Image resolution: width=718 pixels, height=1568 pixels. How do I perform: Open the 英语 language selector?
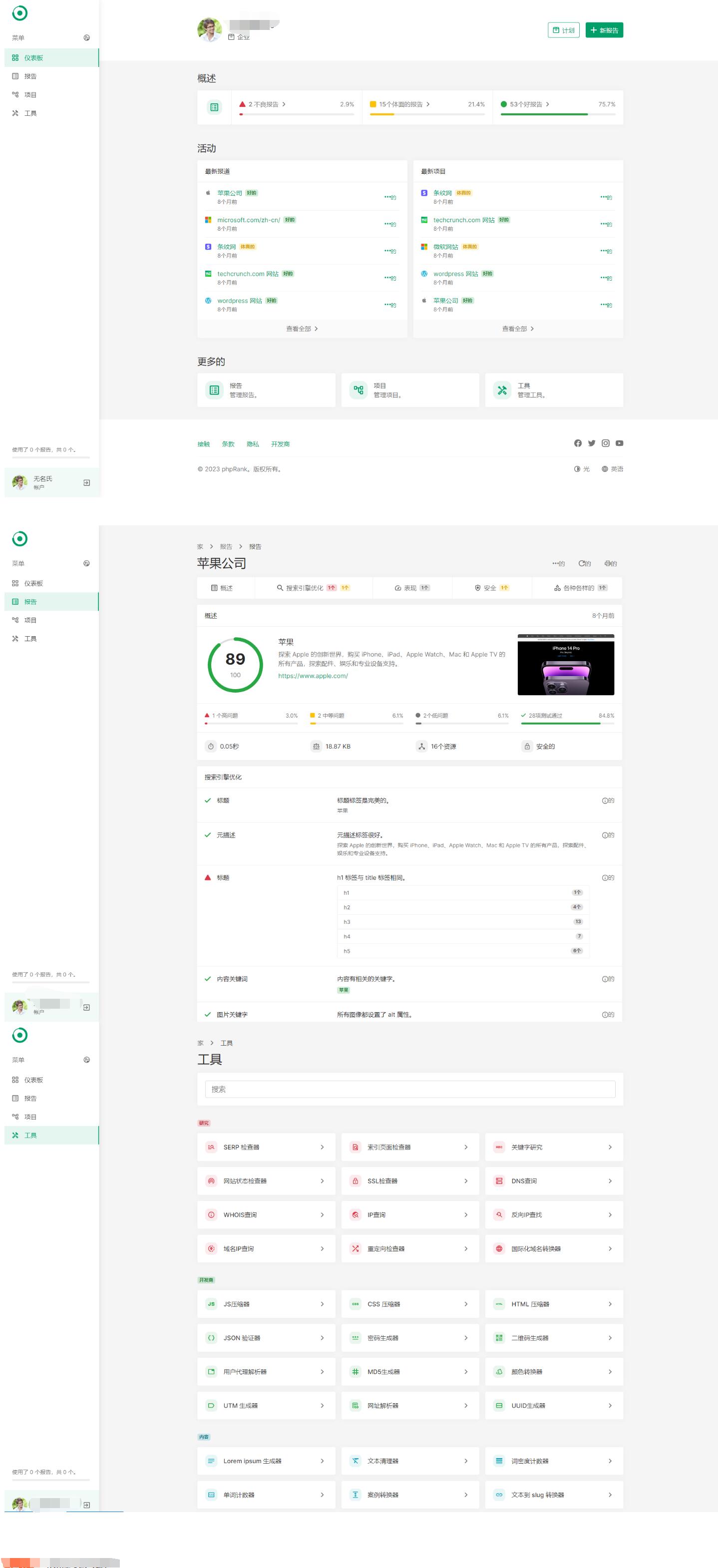click(612, 469)
